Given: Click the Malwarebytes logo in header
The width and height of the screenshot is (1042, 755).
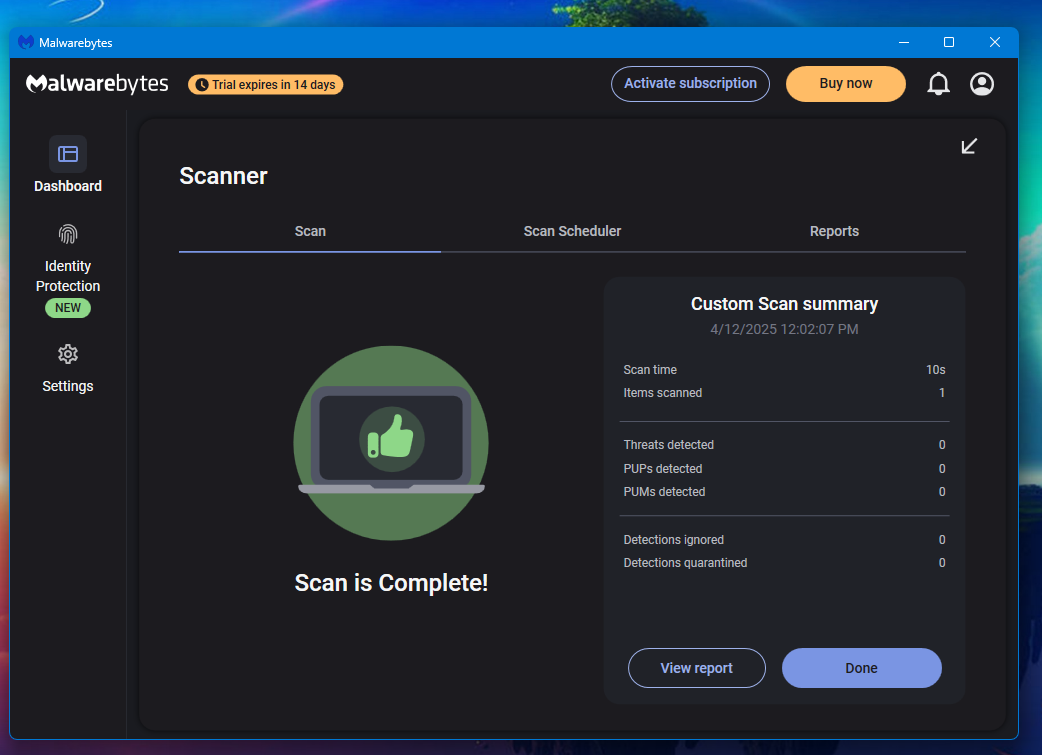Looking at the screenshot, I should click(97, 84).
